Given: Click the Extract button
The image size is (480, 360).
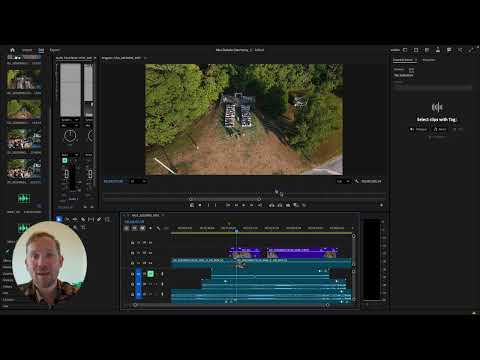Looking at the screenshot, I should pyautogui.click(x=280, y=205).
